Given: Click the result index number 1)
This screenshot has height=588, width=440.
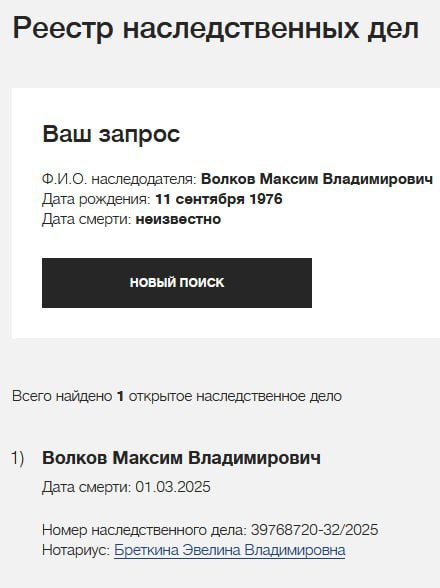Looking at the screenshot, I should 18,458.
